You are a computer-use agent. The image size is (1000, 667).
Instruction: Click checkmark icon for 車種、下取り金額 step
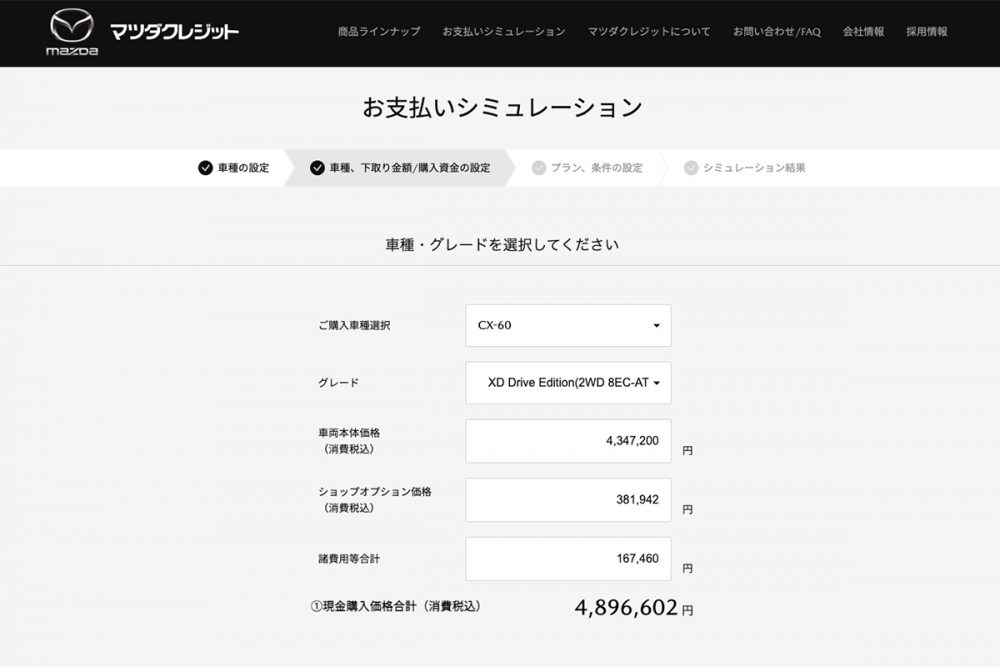[317, 168]
